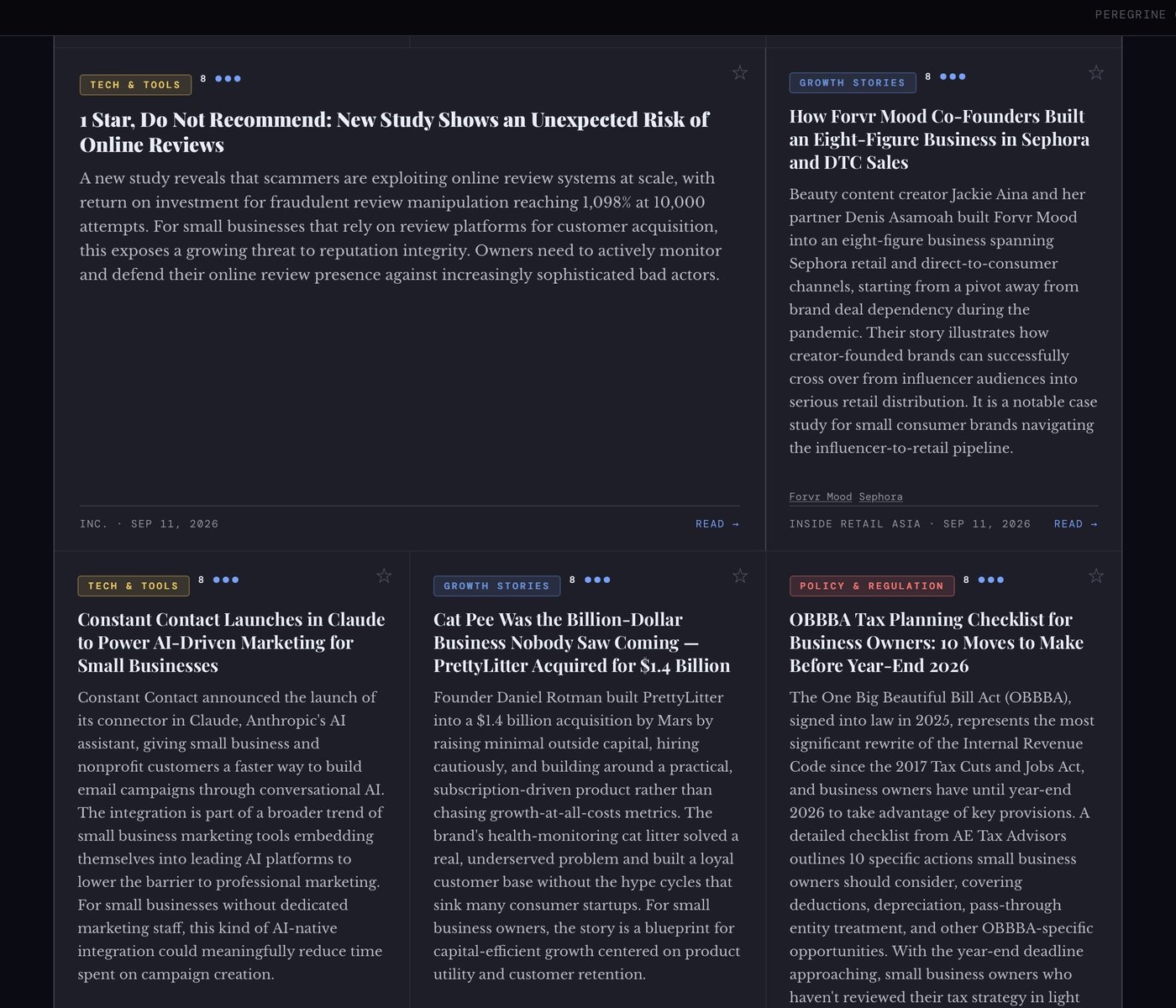The image size is (1176, 1008).
Task: Click score dots on online reviews card
Action: pos(228,79)
